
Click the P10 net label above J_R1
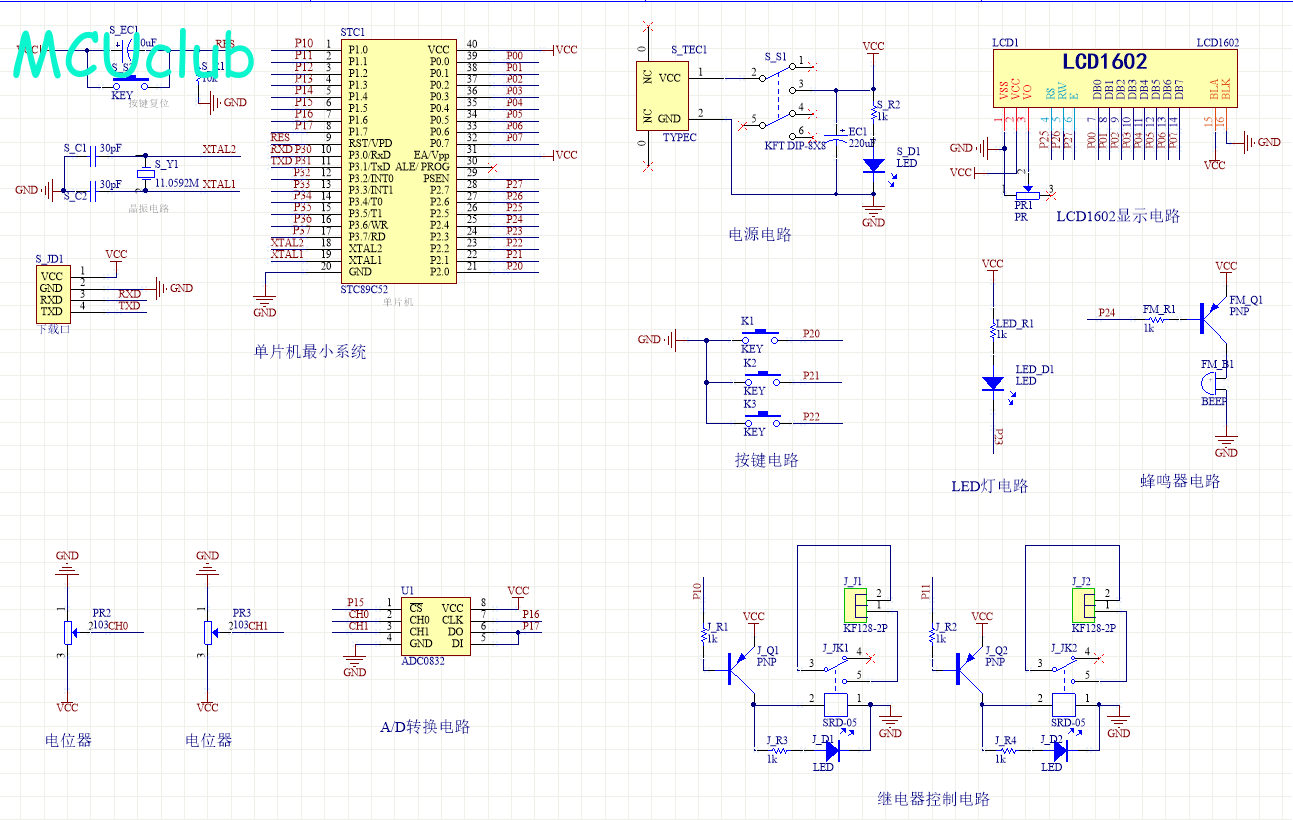(x=696, y=591)
